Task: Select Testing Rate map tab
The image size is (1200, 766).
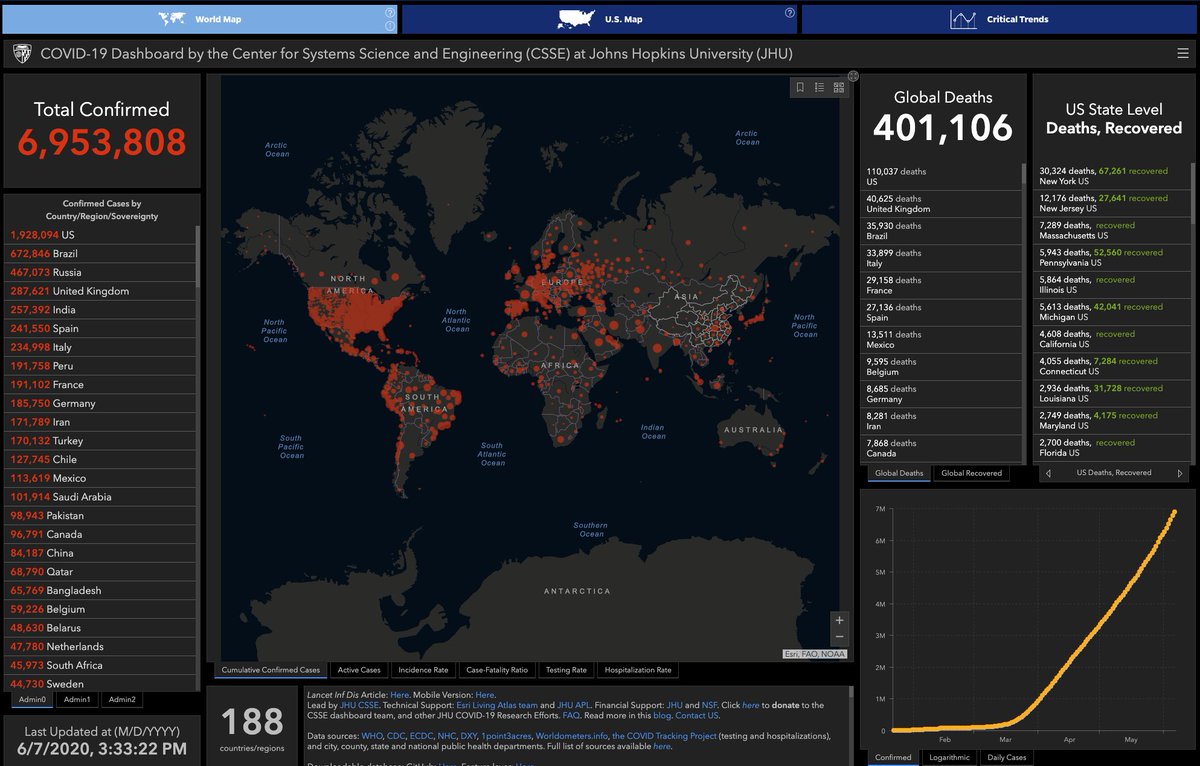Action: pyautogui.click(x=566, y=670)
